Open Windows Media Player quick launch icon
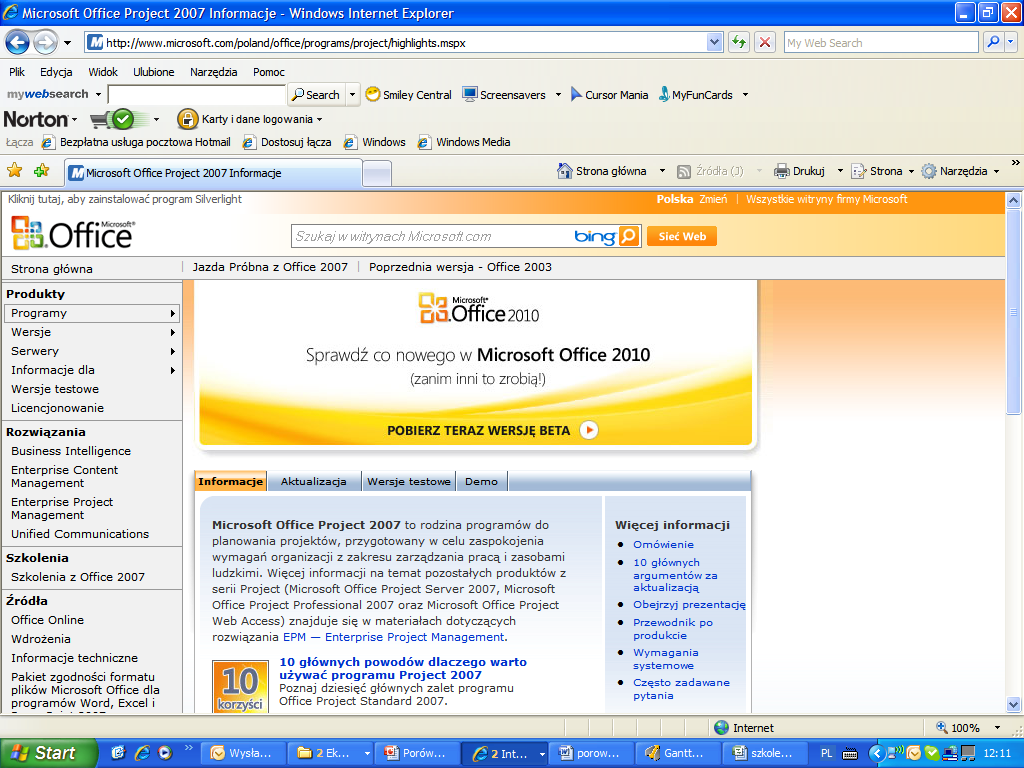This screenshot has height=768, width=1024. 165,753
